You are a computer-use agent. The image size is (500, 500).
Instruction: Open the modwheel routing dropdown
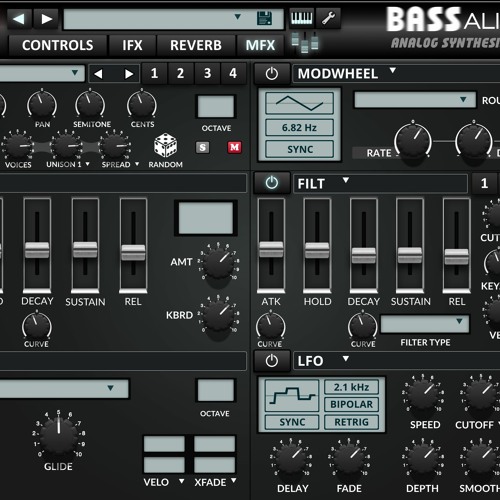tap(415, 100)
